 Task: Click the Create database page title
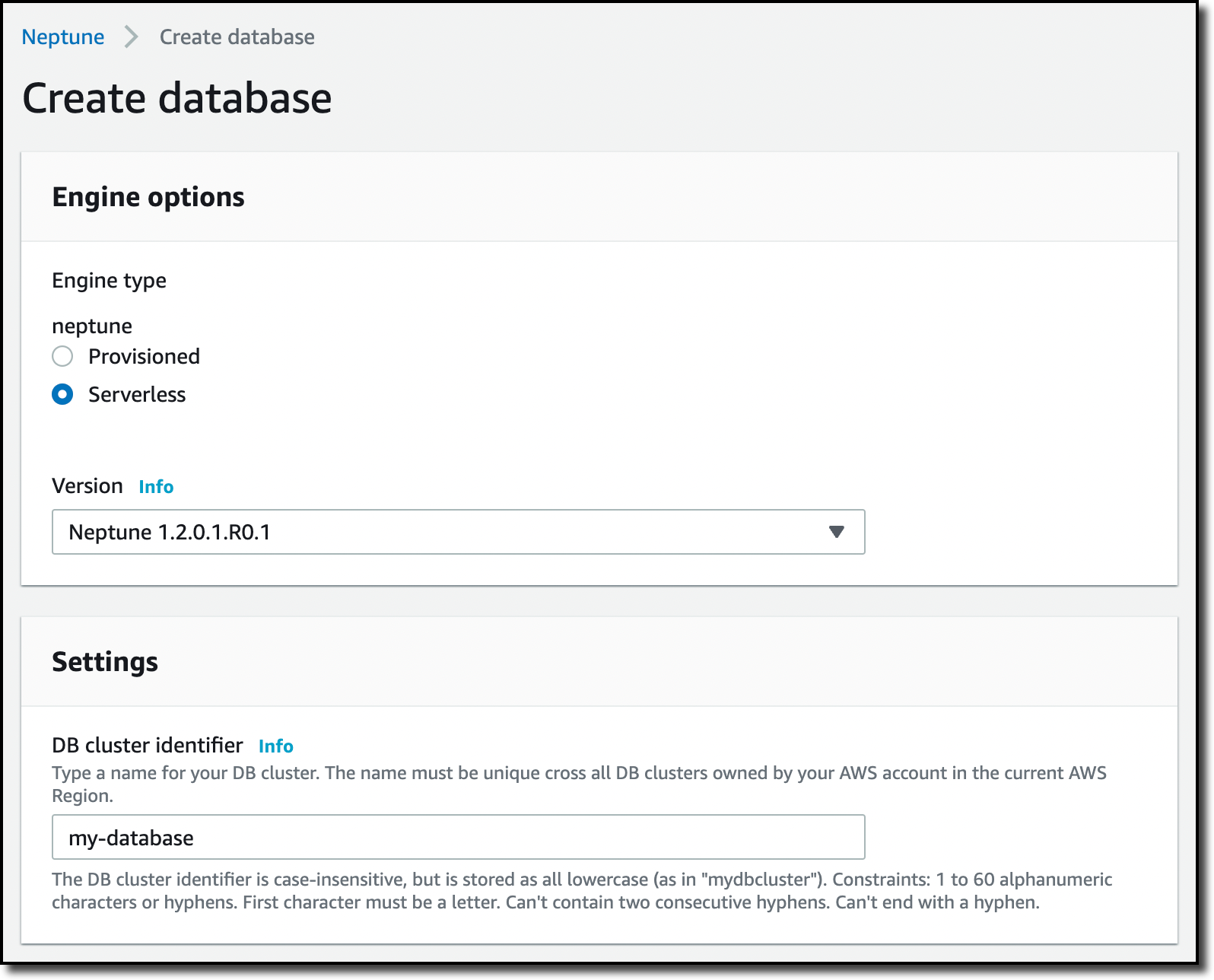pos(177,98)
